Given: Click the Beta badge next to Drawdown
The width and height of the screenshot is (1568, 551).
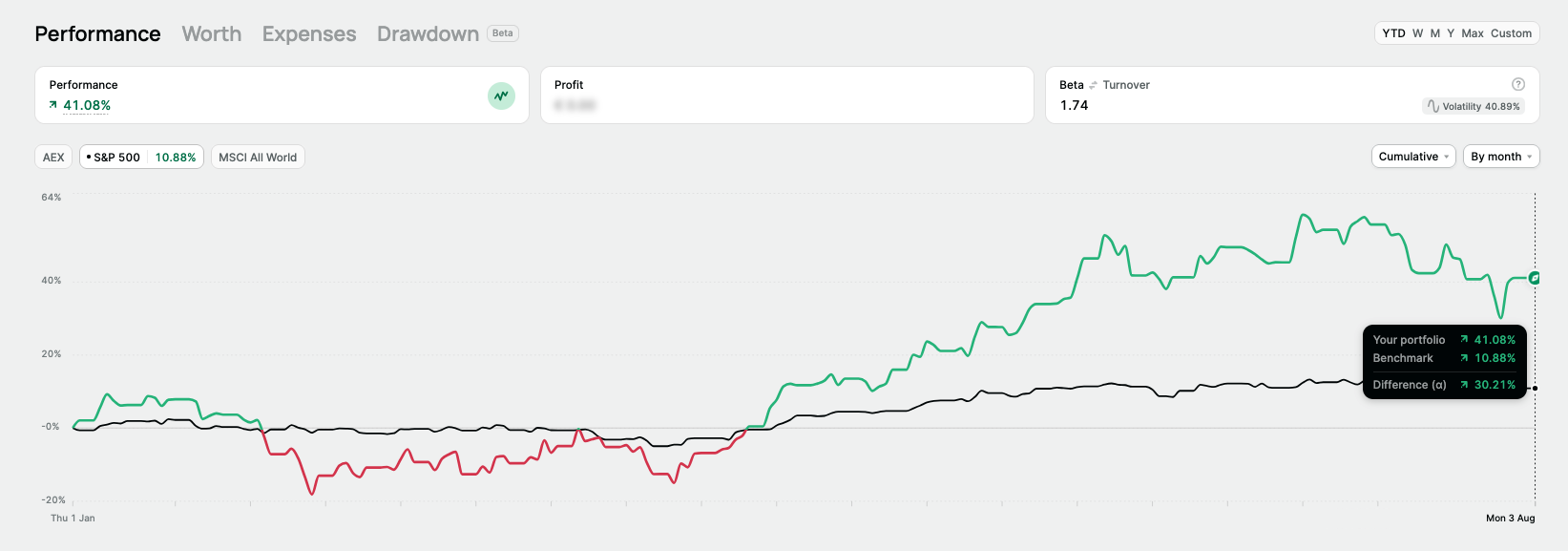Looking at the screenshot, I should coord(503,33).
